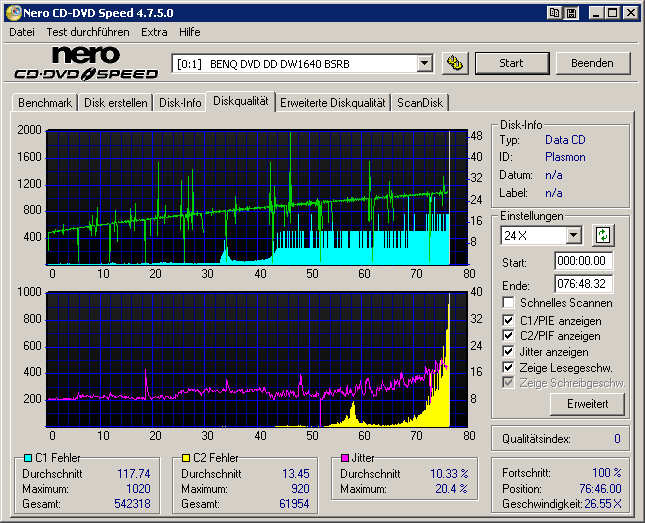Image resolution: width=645 pixels, height=523 pixels.
Task: Click the Nero CD-DVD Speed logo
Action: (x=86, y=63)
